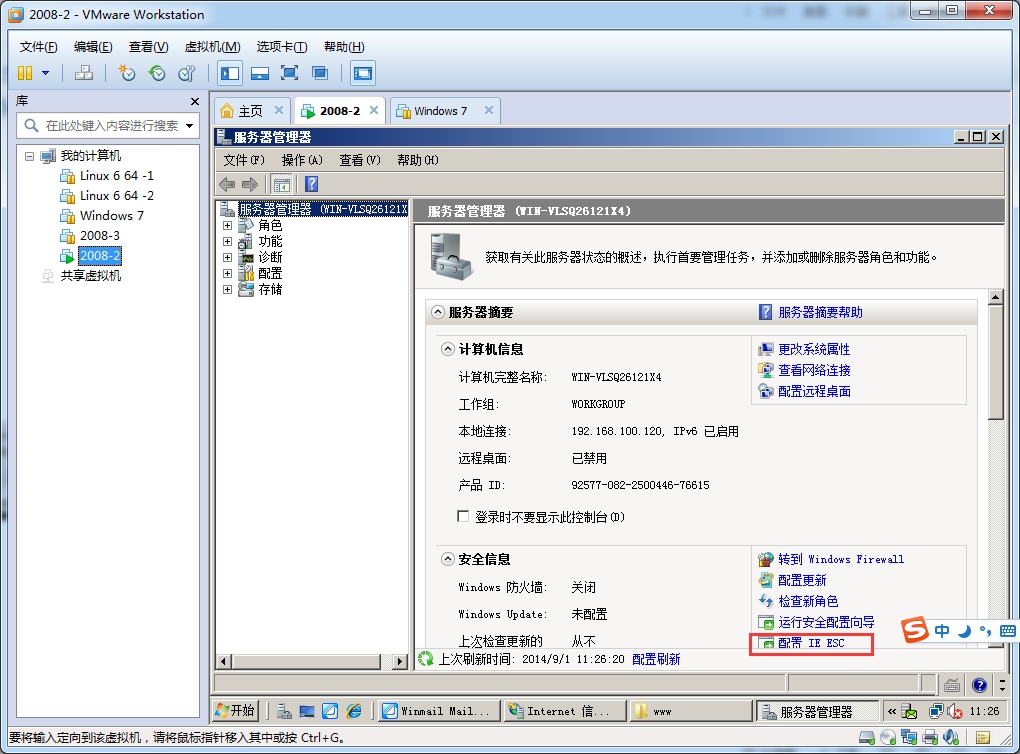Viewport: 1020px width, 754px height.
Task: Click 更改系统属性 link
Action: pyautogui.click(x=814, y=349)
